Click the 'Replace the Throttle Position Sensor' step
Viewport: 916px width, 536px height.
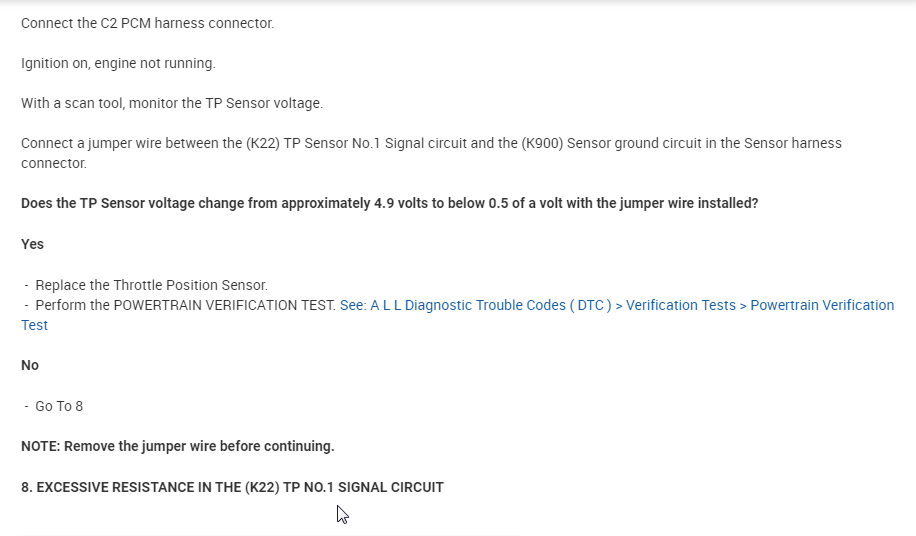click(151, 285)
